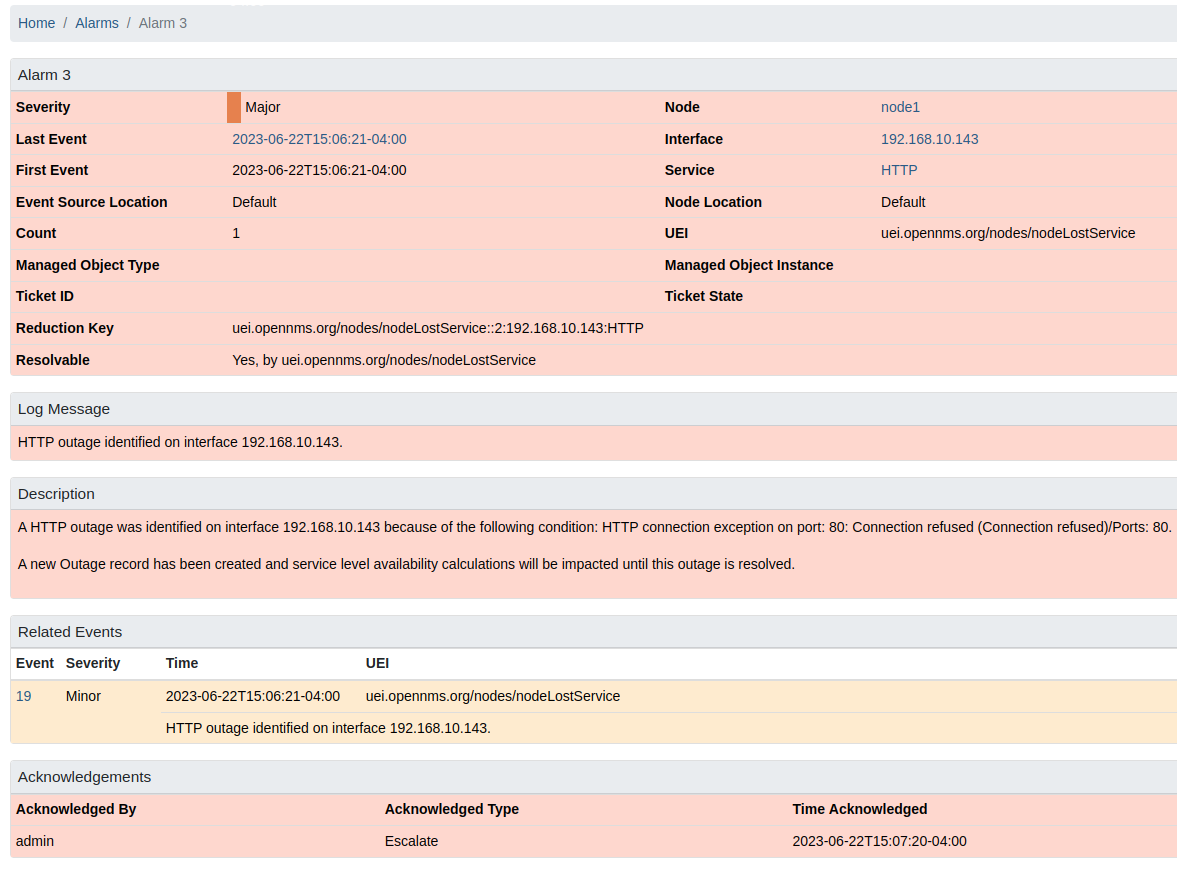The width and height of the screenshot is (1177, 874).
Task: Click the Alarm 3 panel header
Action: tap(44, 74)
